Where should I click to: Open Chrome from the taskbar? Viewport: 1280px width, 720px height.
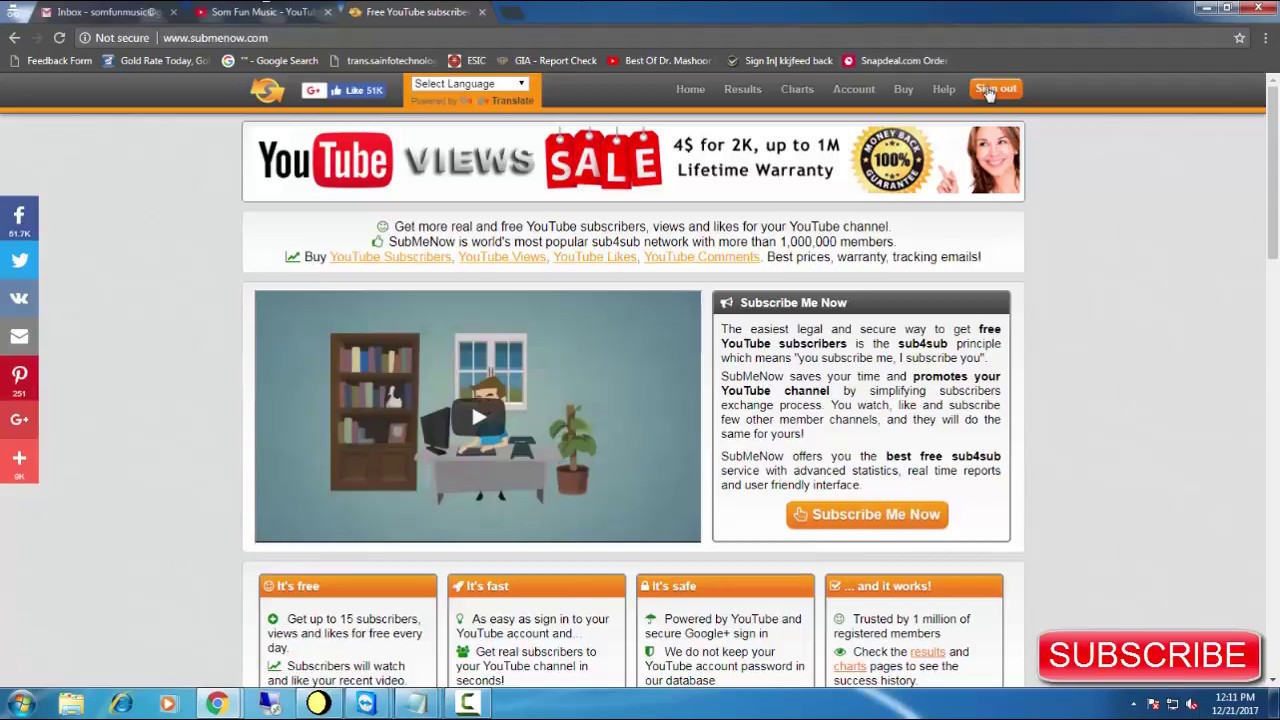(x=217, y=703)
